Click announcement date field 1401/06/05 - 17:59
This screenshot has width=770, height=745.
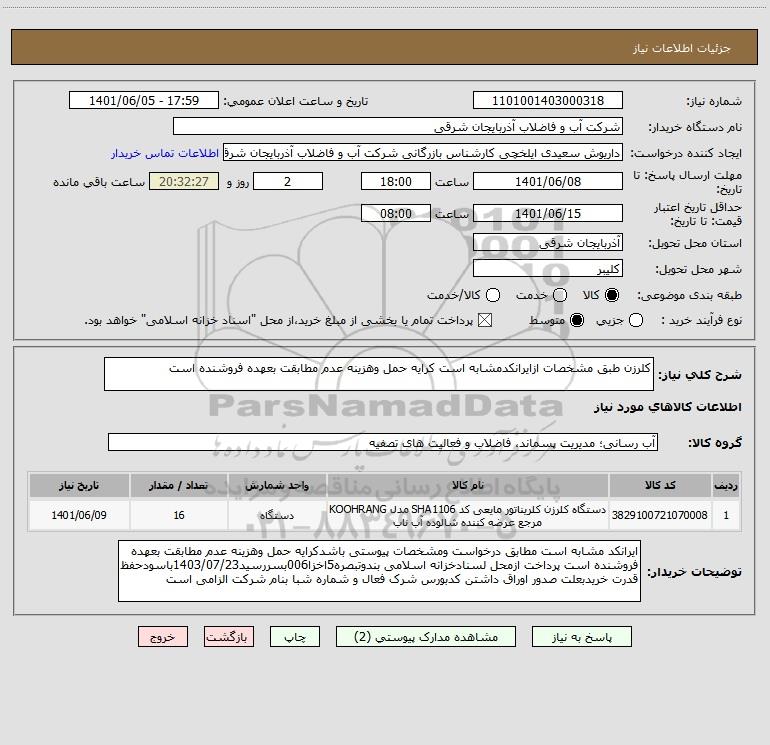[144, 101]
